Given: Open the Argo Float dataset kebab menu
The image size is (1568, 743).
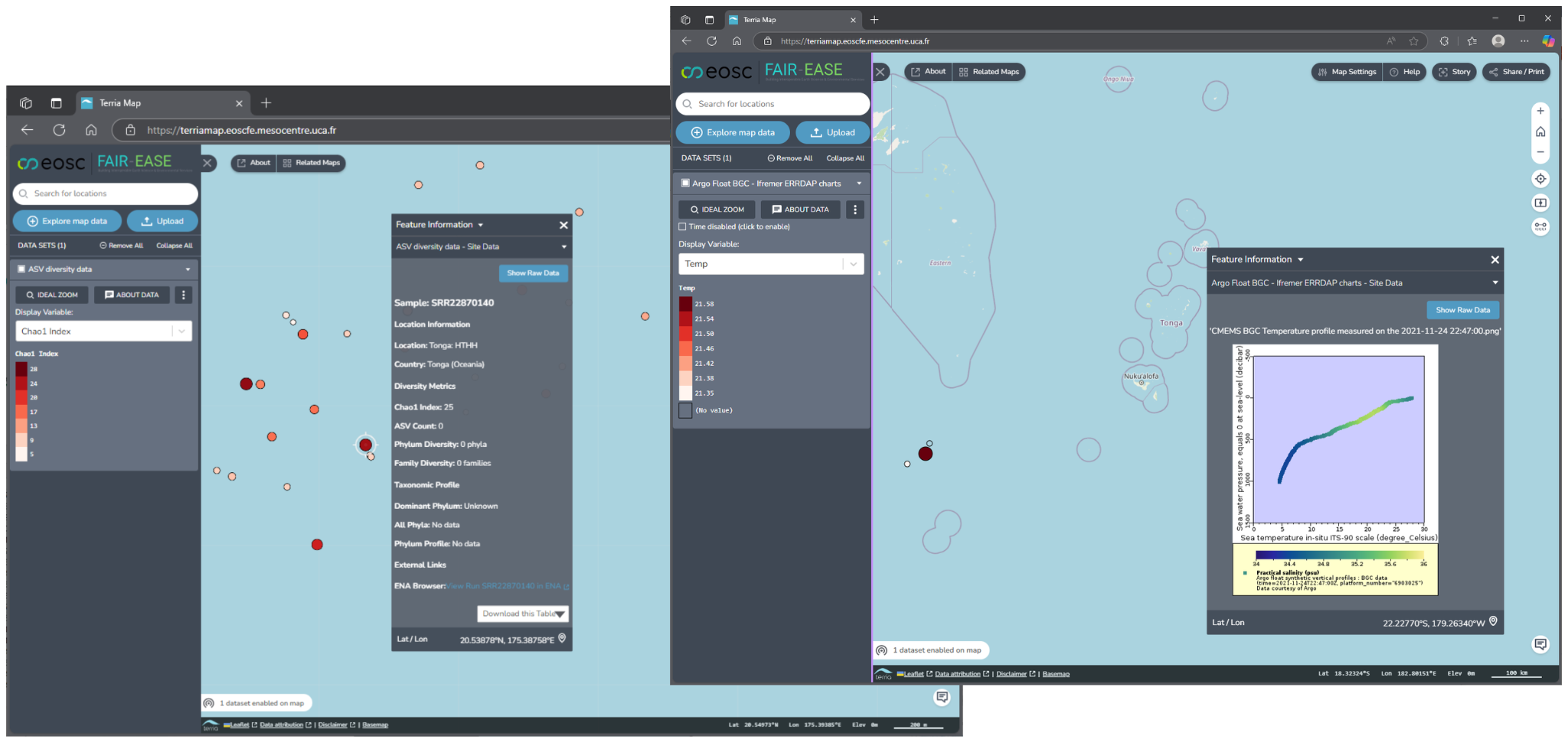Looking at the screenshot, I should coord(855,209).
